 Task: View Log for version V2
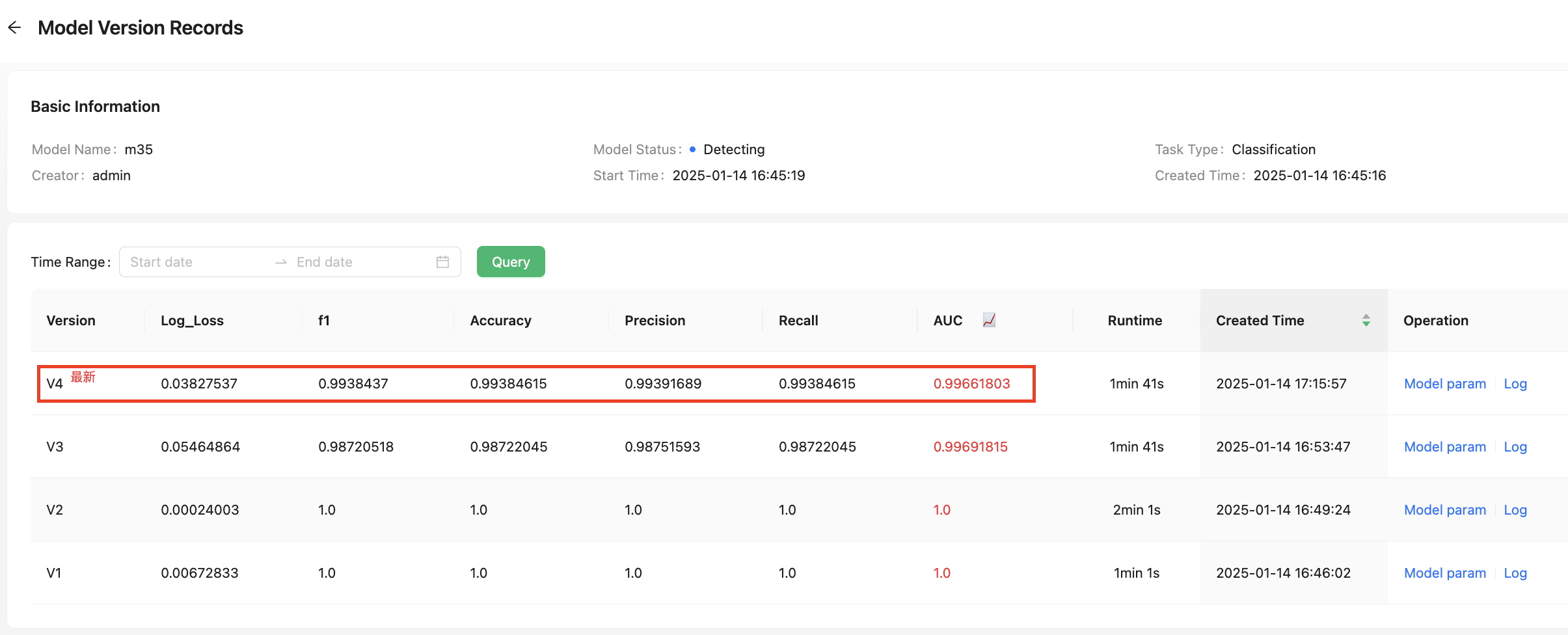point(1515,510)
